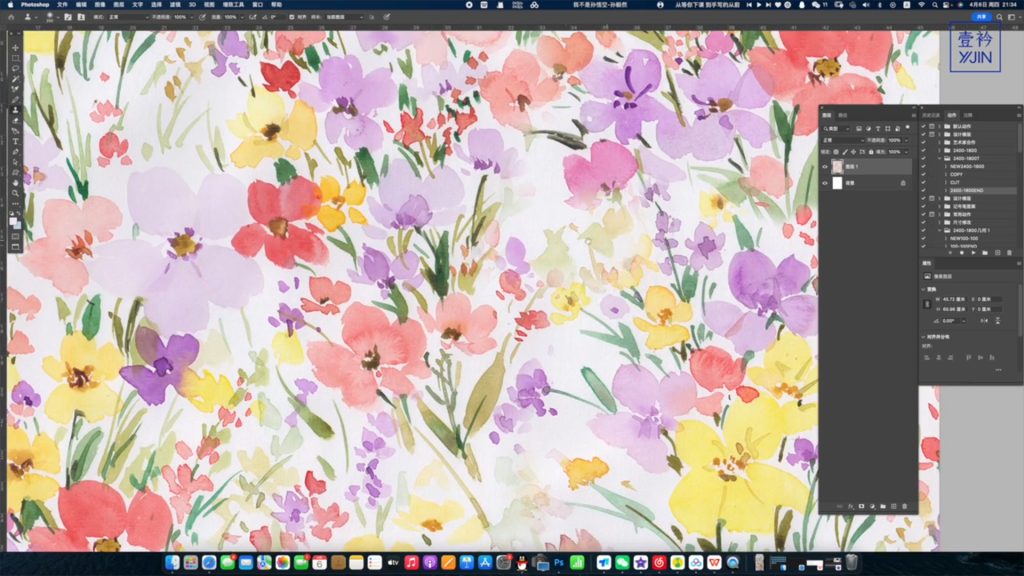
Task: Toggle the checkmark for the 默认动作 action set
Action: click(x=923, y=128)
